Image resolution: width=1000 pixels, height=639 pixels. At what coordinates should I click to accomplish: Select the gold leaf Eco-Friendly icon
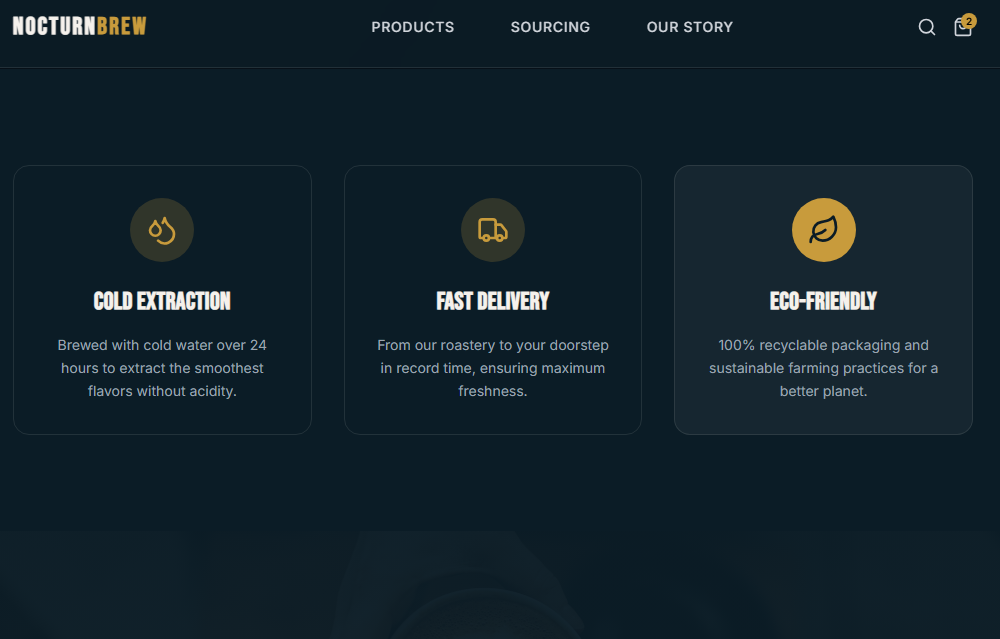click(823, 230)
